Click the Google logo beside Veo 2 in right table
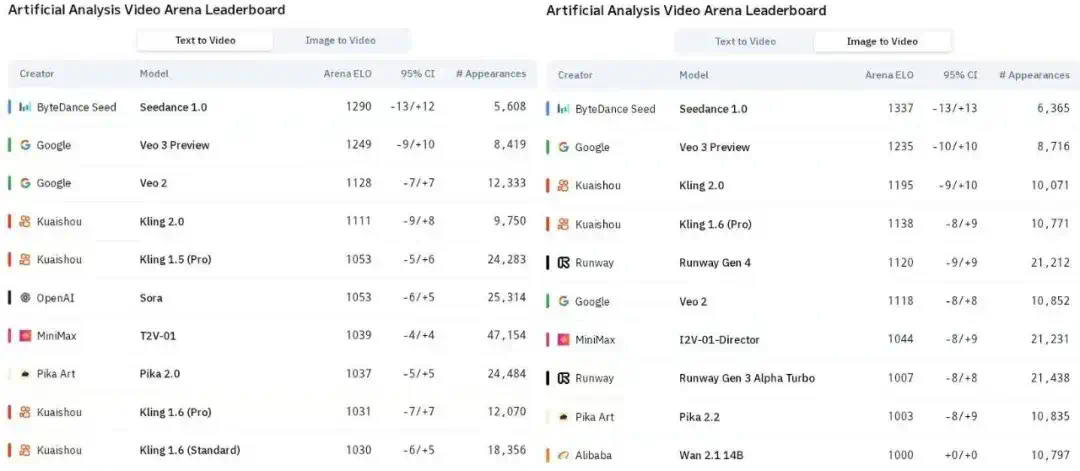1080x471 pixels. pyautogui.click(x=563, y=301)
